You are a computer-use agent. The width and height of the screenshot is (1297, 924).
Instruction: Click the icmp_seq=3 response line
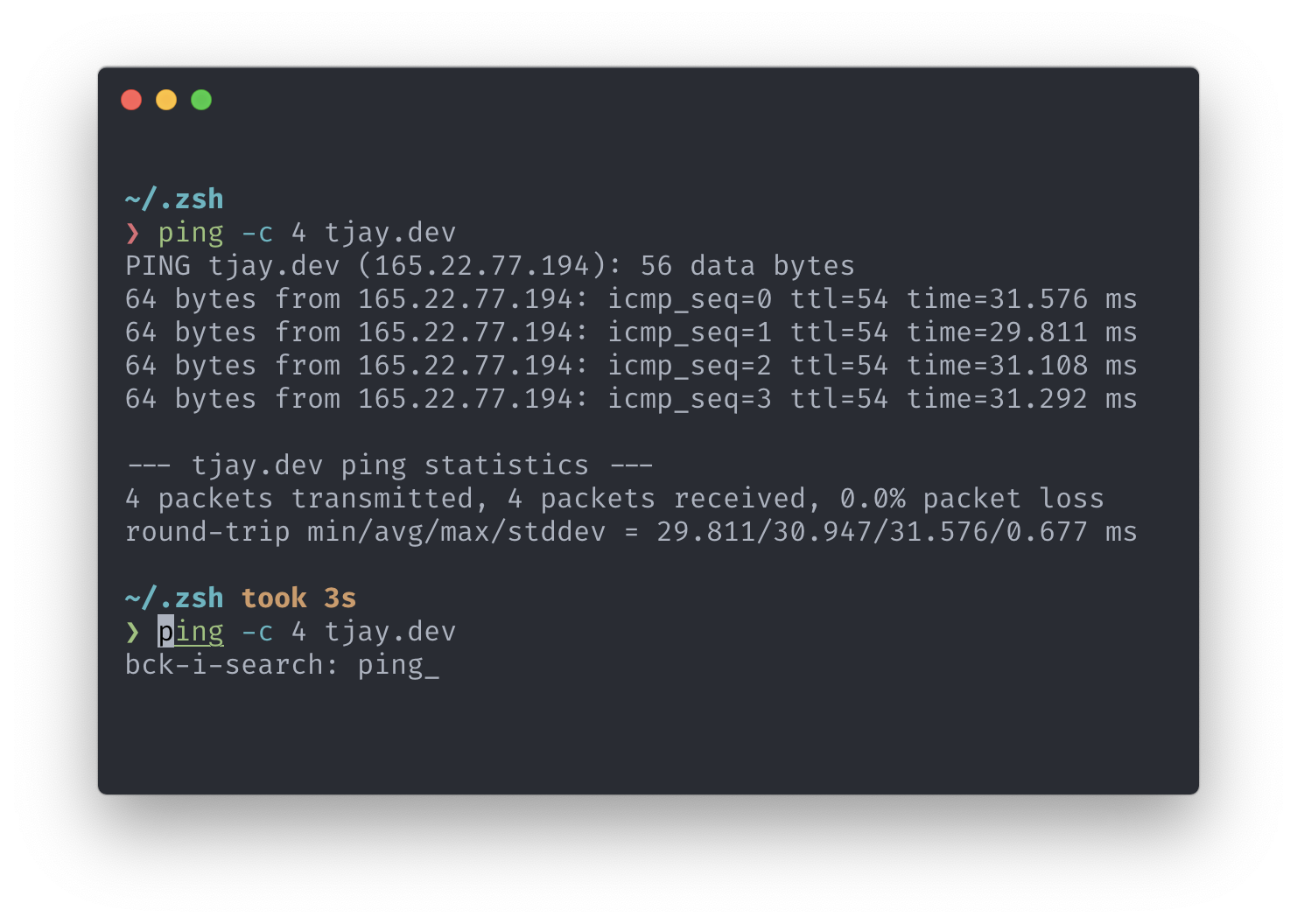pos(631,399)
